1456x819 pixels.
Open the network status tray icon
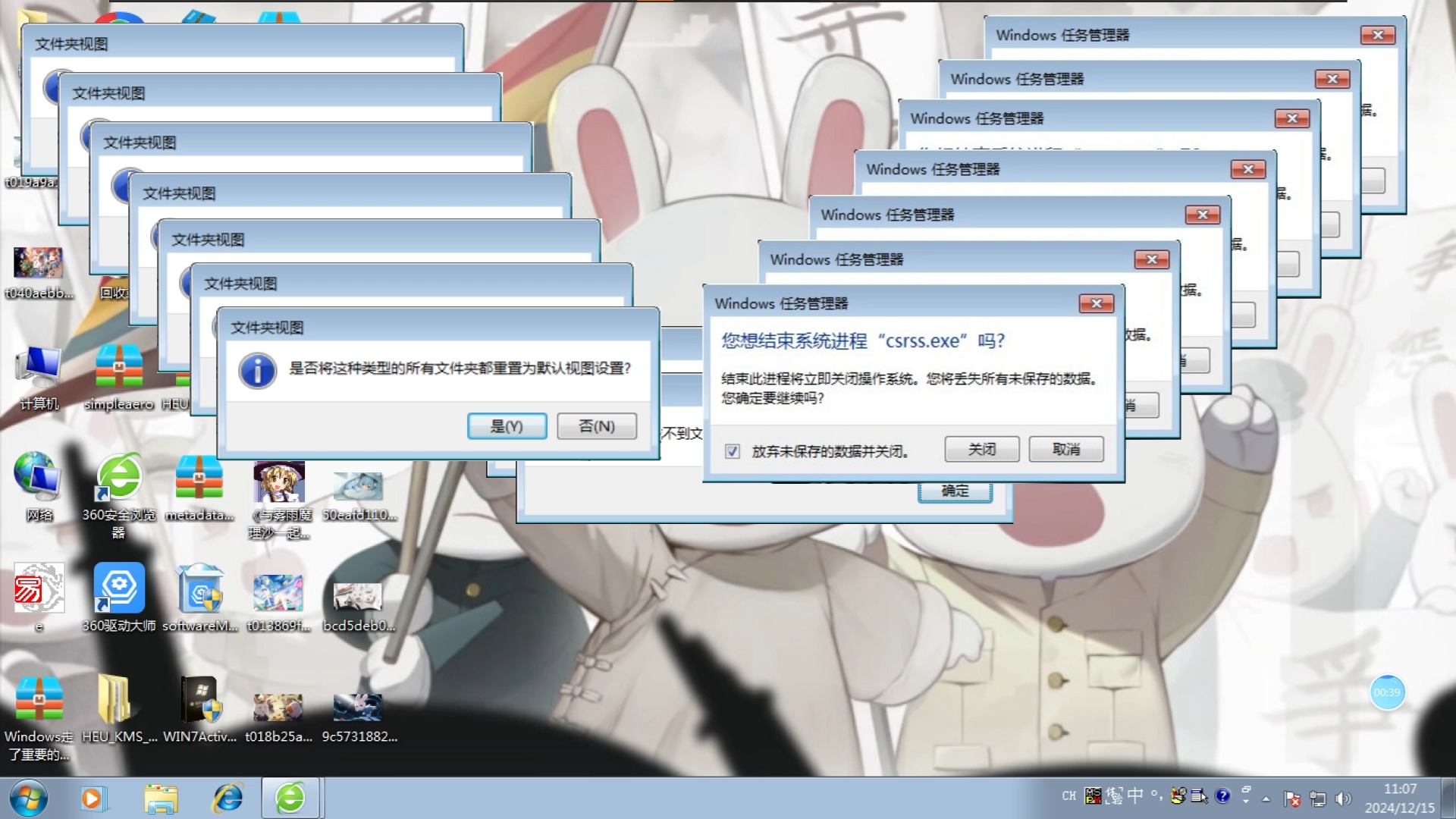tap(1318, 799)
